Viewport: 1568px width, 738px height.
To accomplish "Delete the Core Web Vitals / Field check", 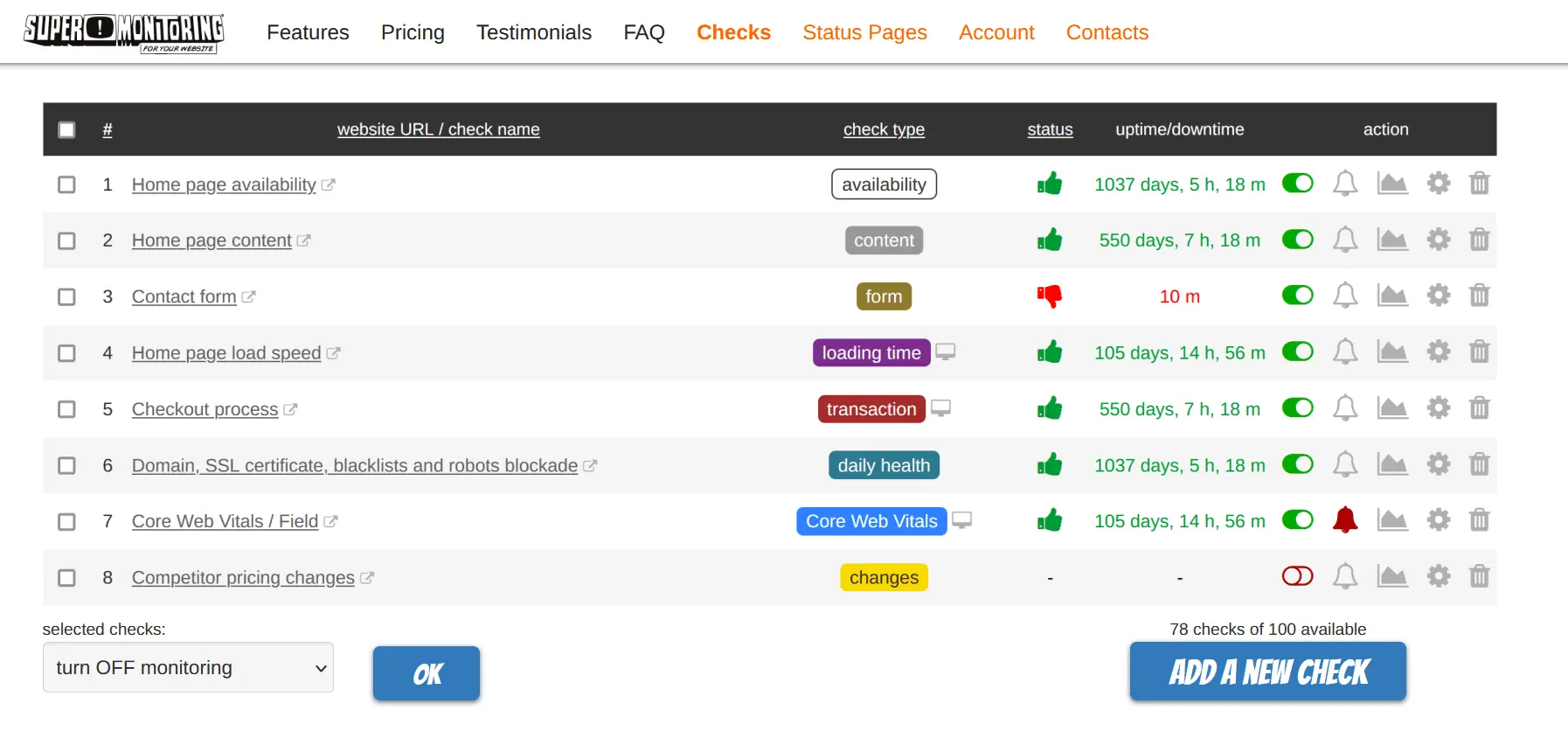I will (x=1479, y=520).
